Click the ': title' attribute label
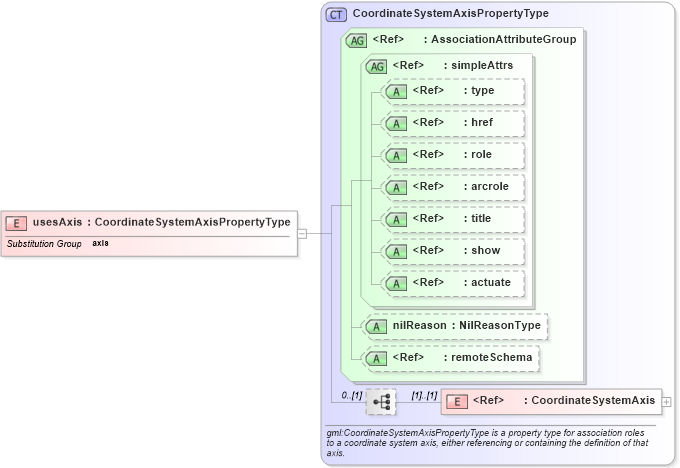 pyautogui.click(x=477, y=218)
